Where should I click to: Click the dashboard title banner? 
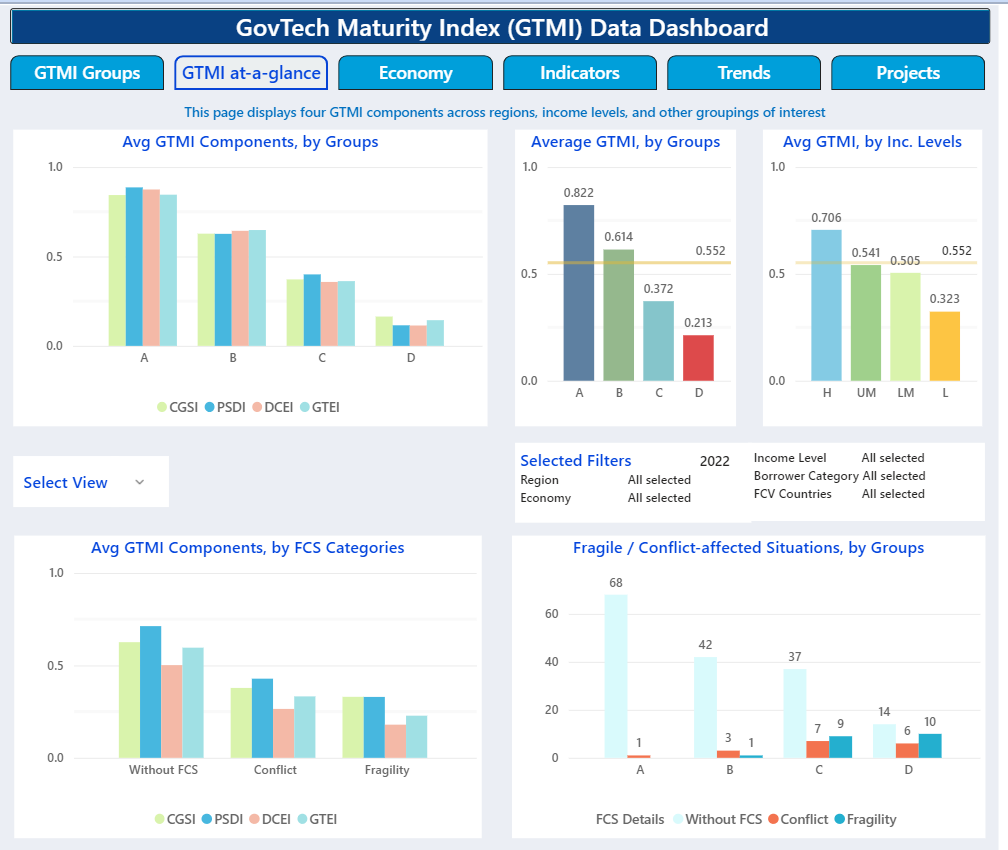tap(500, 27)
